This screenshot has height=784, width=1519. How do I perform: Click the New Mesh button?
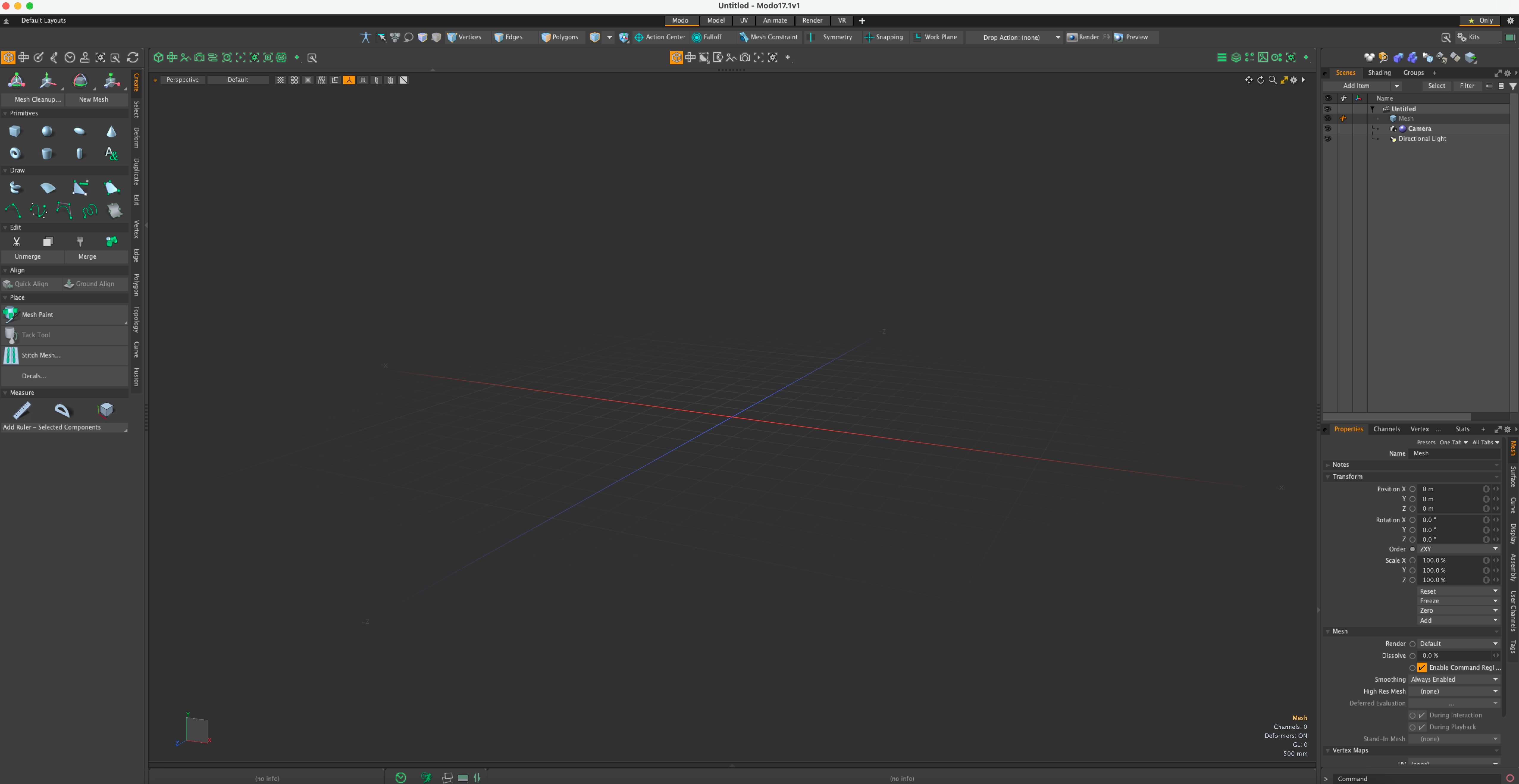93,99
